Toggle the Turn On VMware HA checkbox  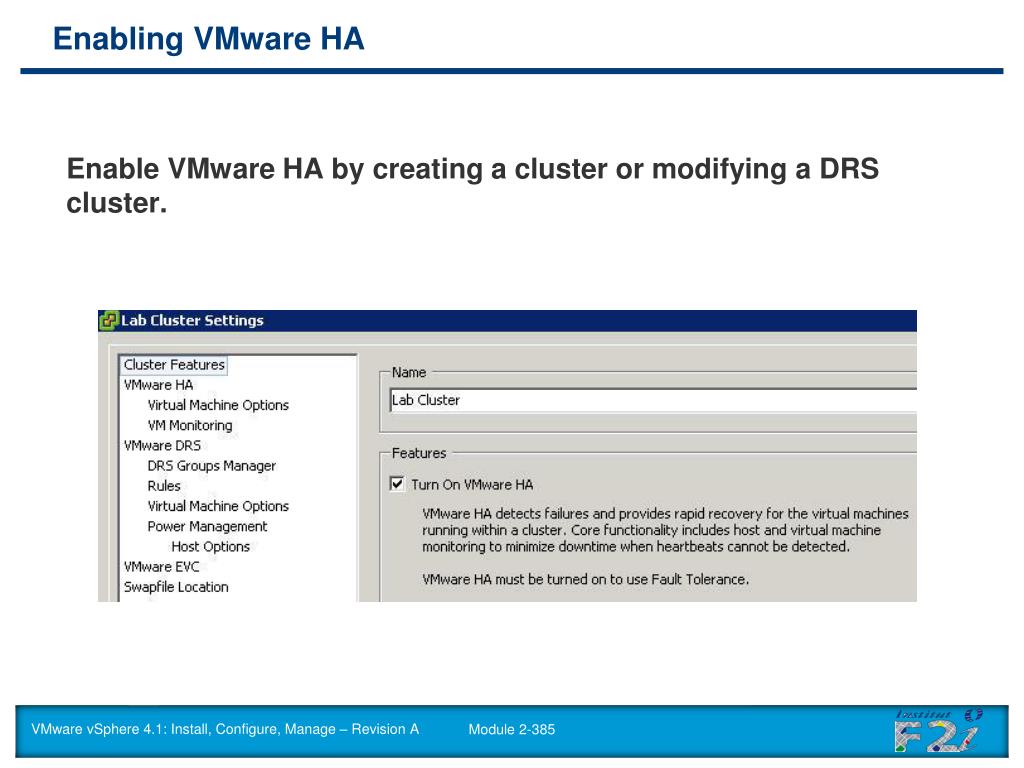(x=397, y=484)
